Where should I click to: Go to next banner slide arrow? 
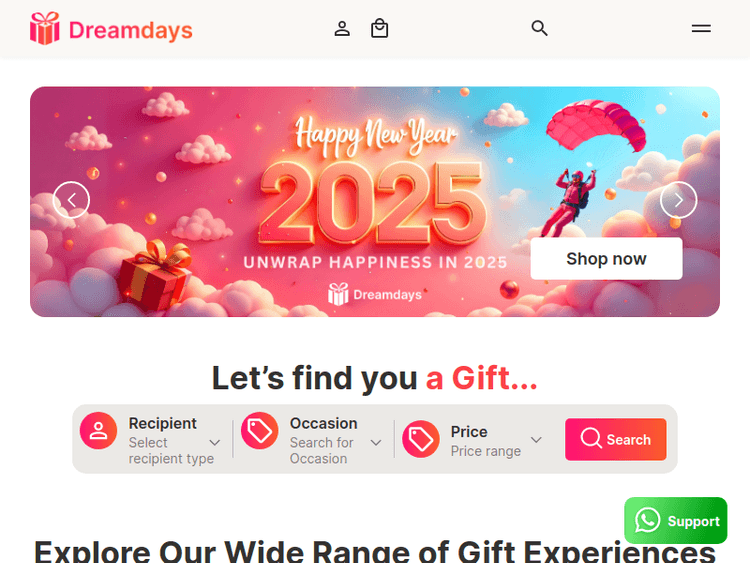[678, 200]
